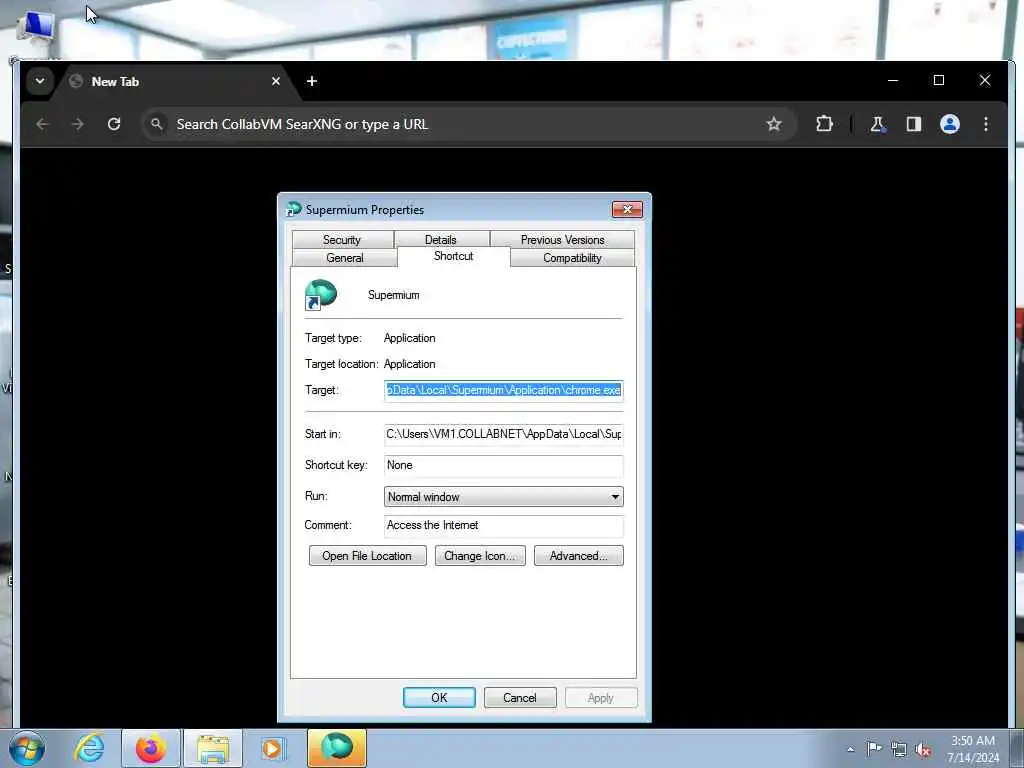Open the profile avatar icon

pyautogui.click(x=950, y=124)
